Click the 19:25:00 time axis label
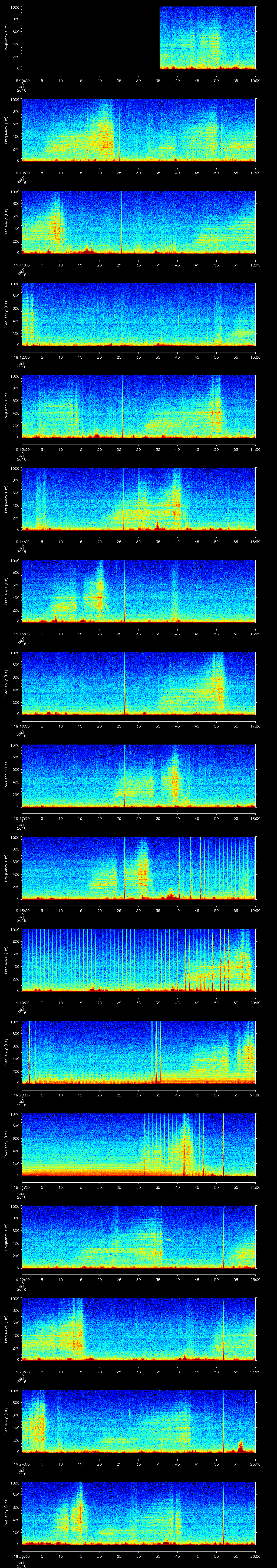 [21, 1556]
